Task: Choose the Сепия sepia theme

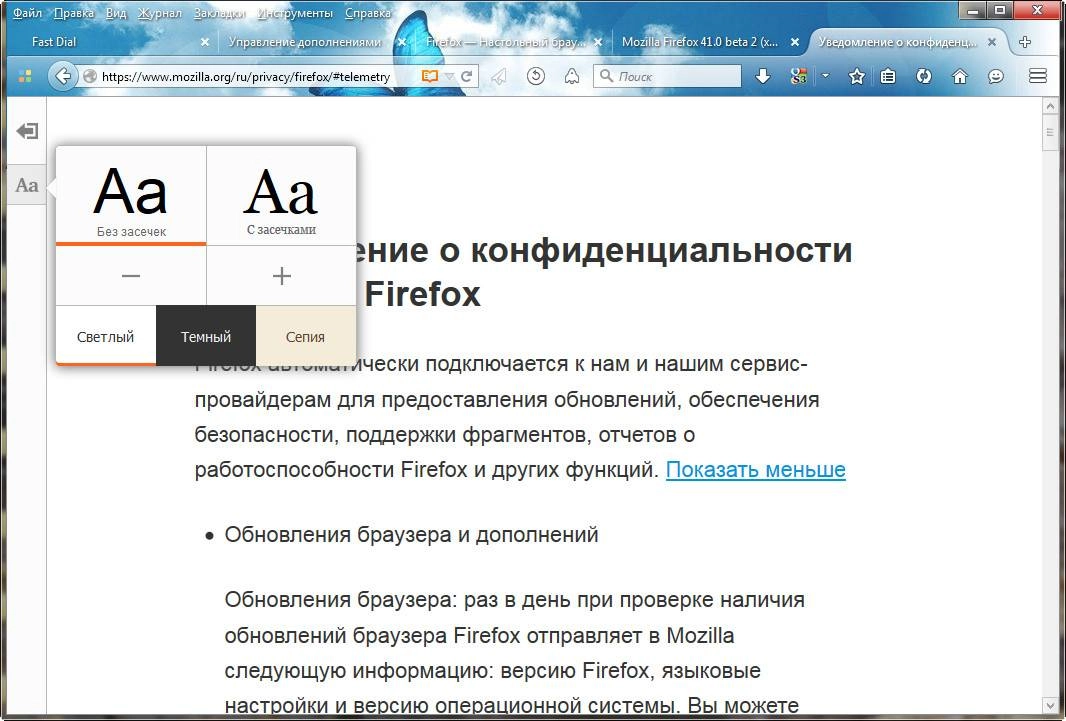Action: click(305, 336)
